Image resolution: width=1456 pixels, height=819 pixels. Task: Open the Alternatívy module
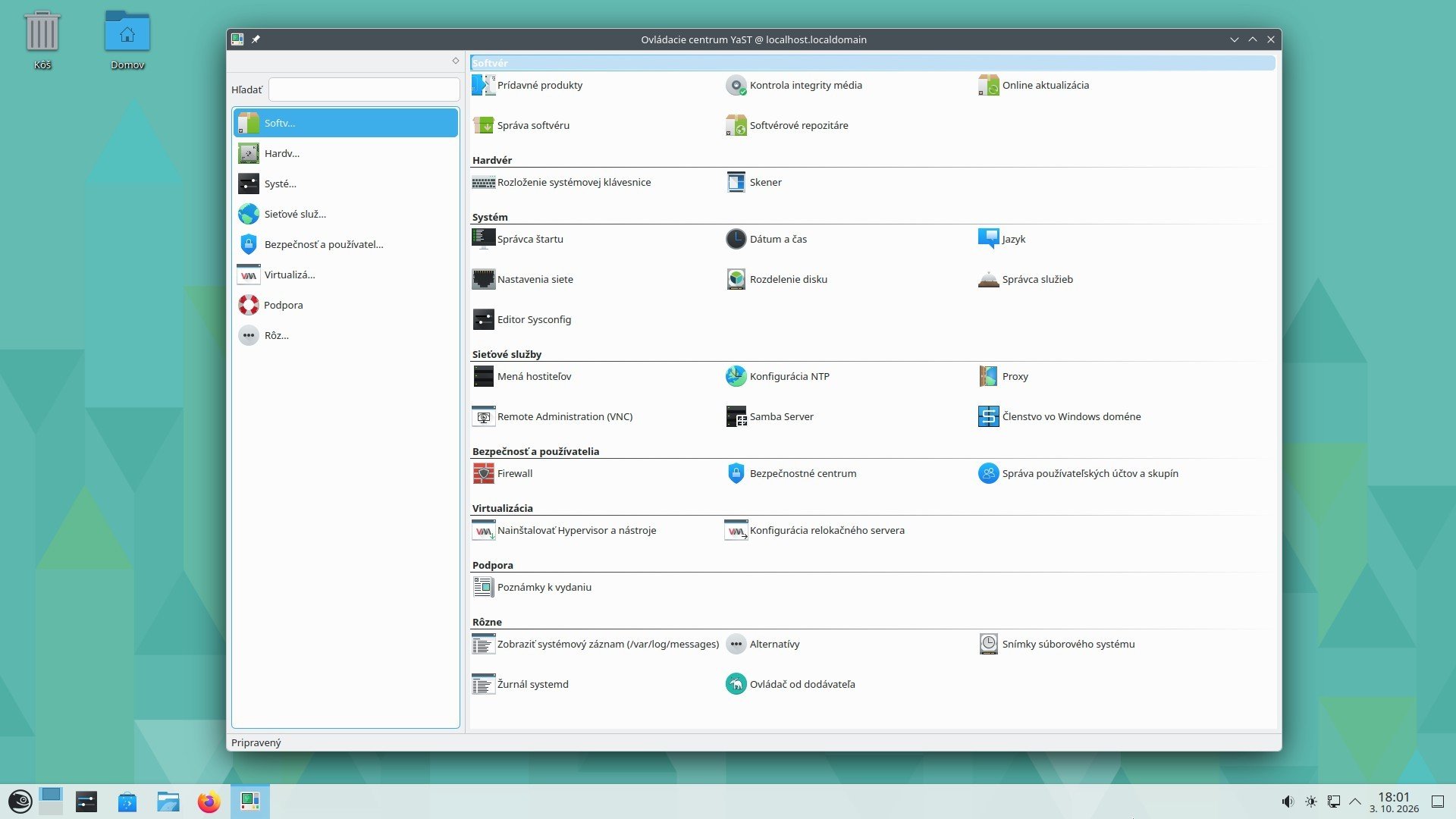click(x=762, y=644)
